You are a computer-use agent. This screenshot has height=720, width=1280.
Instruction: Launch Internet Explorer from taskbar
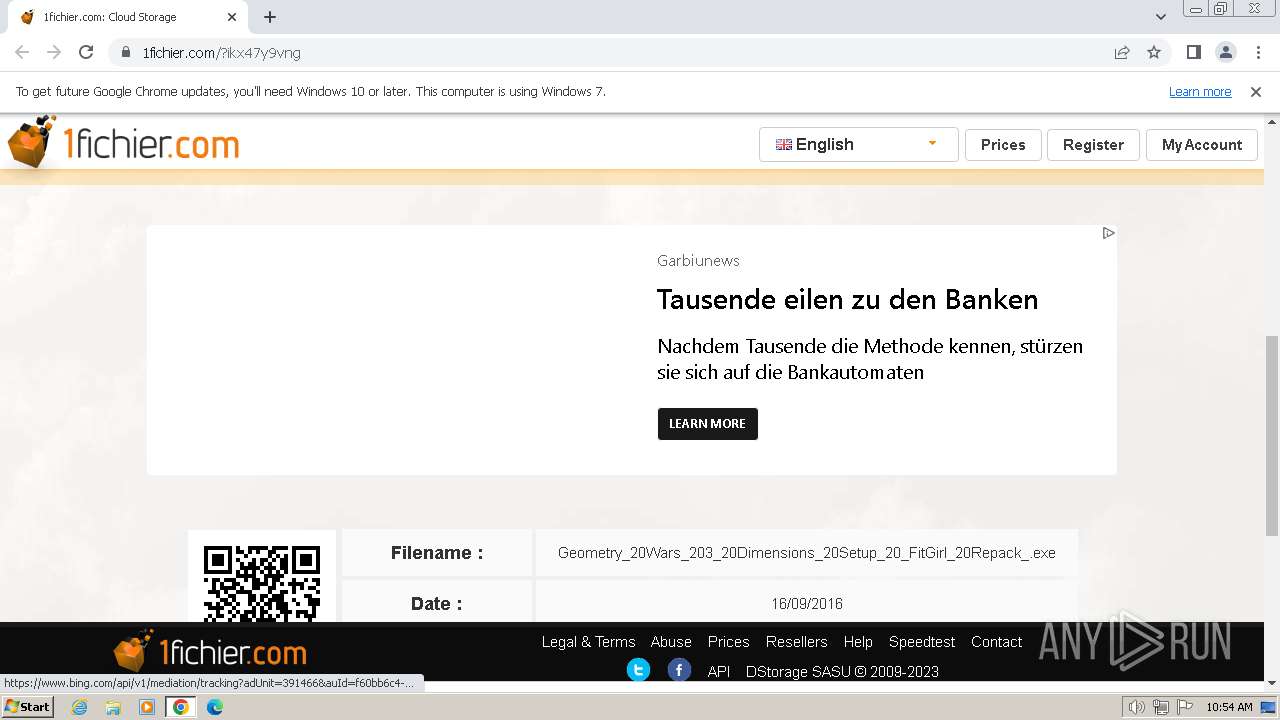79,707
